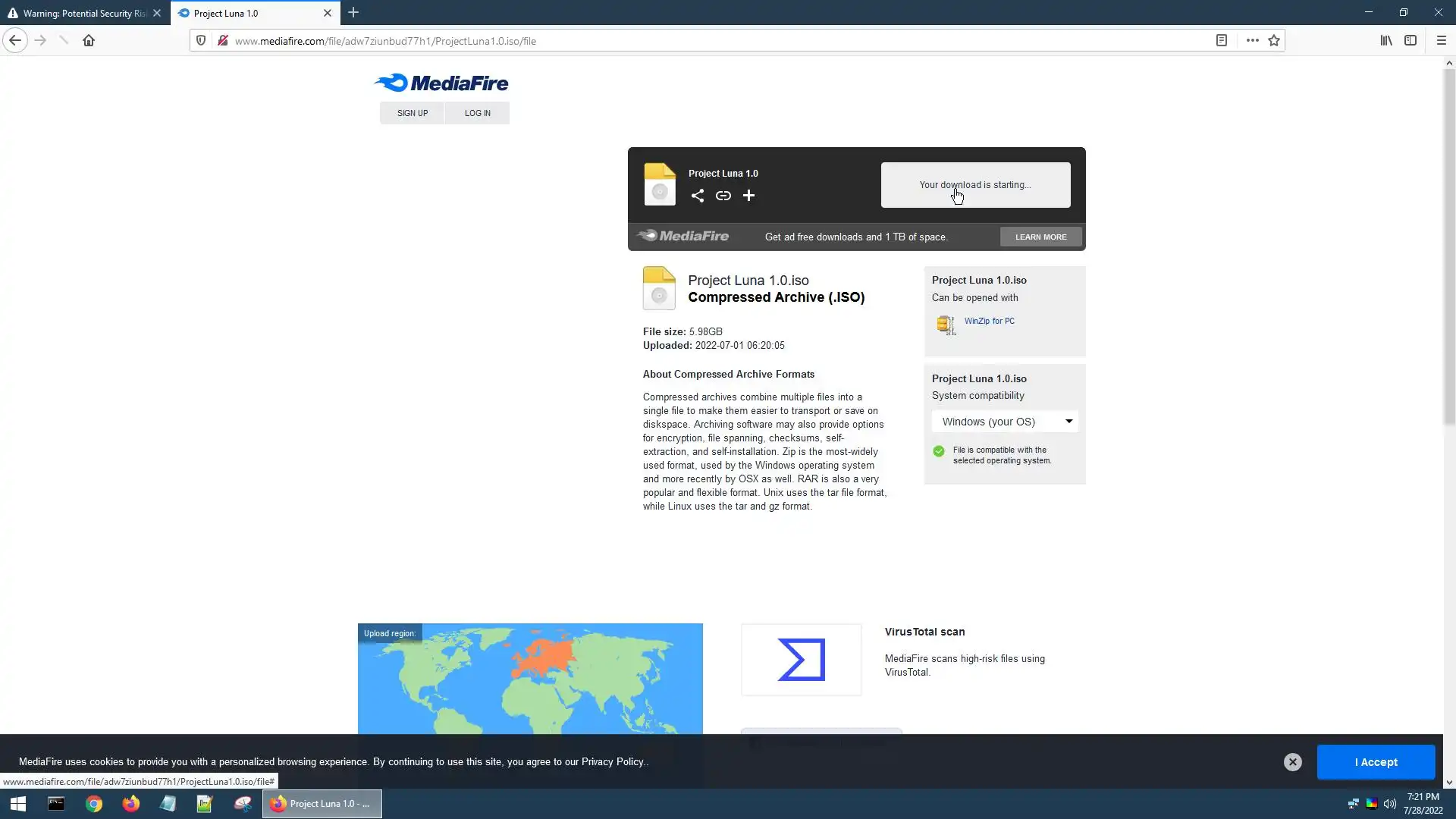Click the share icon under Project Luna

tap(697, 196)
